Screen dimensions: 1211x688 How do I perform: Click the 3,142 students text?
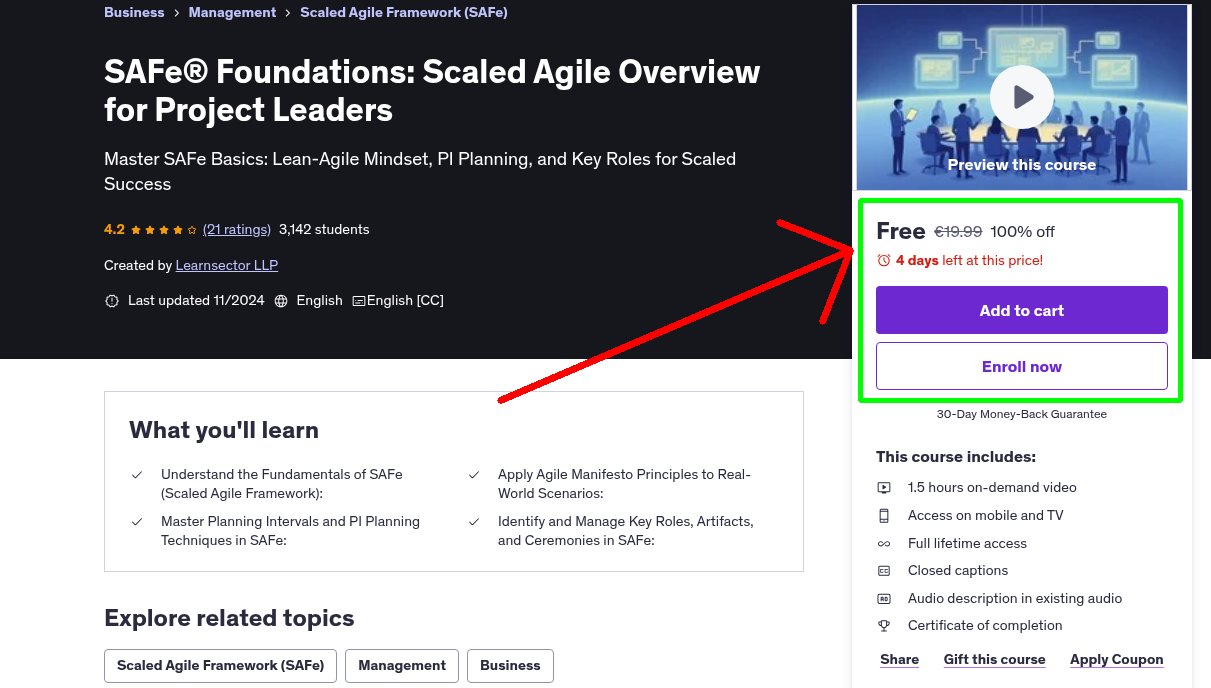click(x=324, y=229)
